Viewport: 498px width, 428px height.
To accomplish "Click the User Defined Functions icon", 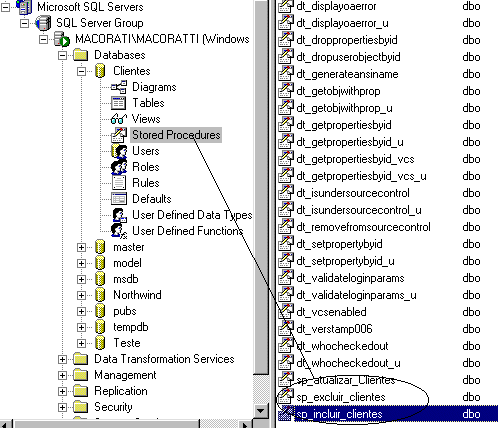I will click(119, 231).
